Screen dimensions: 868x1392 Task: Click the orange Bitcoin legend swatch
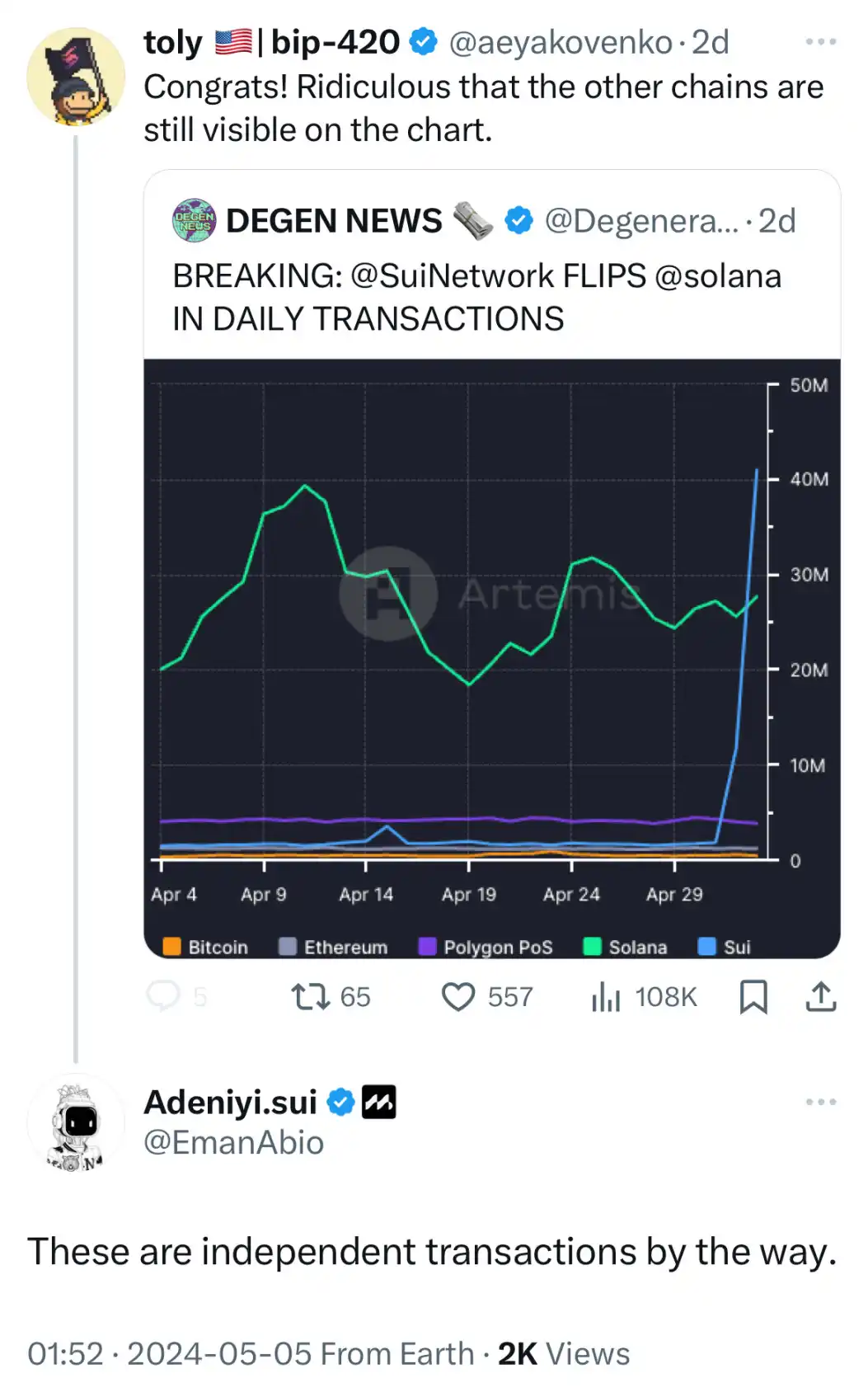point(172,946)
